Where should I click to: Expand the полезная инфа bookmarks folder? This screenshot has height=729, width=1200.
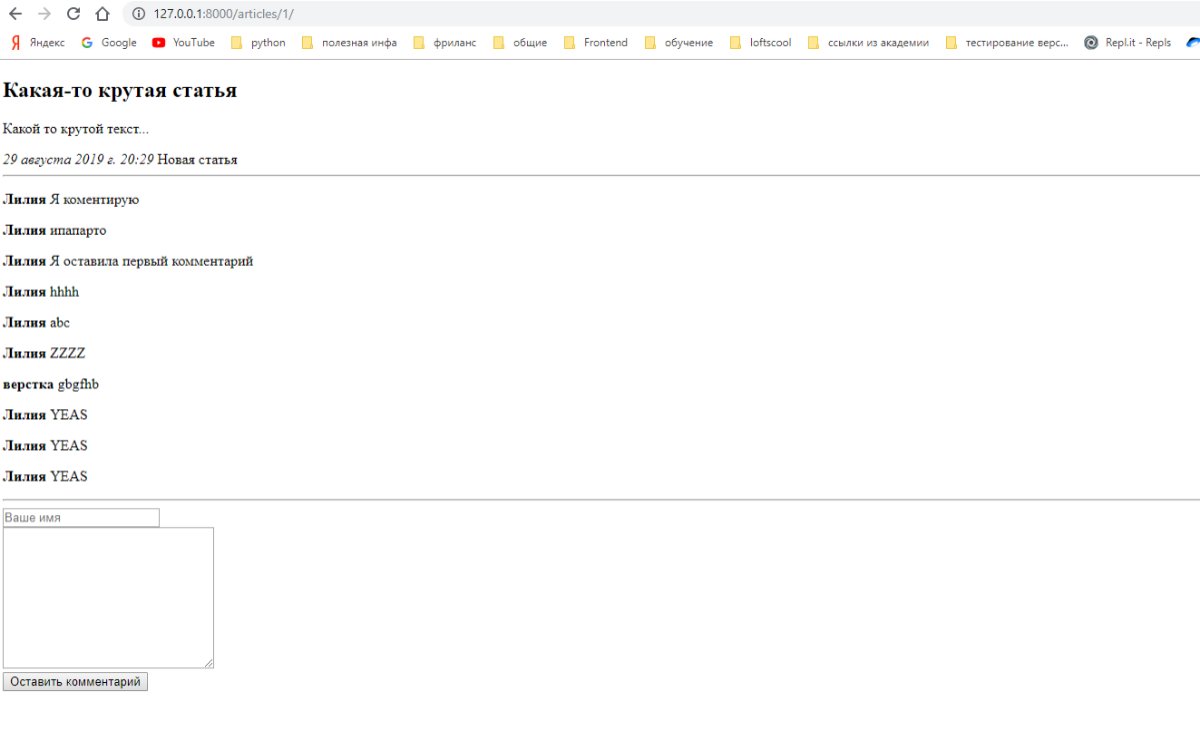(349, 43)
